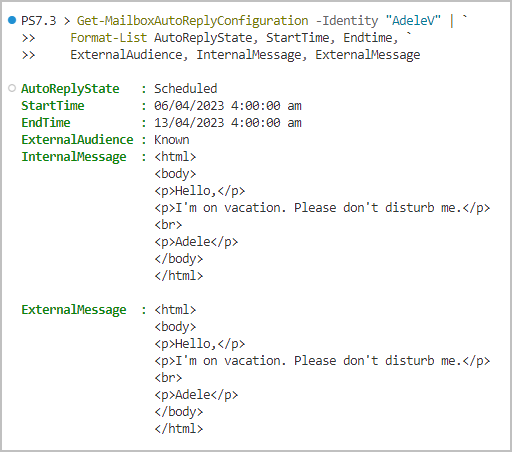This screenshot has height=452, width=512.
Task: Click the <html> line of ExternalMessage
Action: click(x=175, y=310)
